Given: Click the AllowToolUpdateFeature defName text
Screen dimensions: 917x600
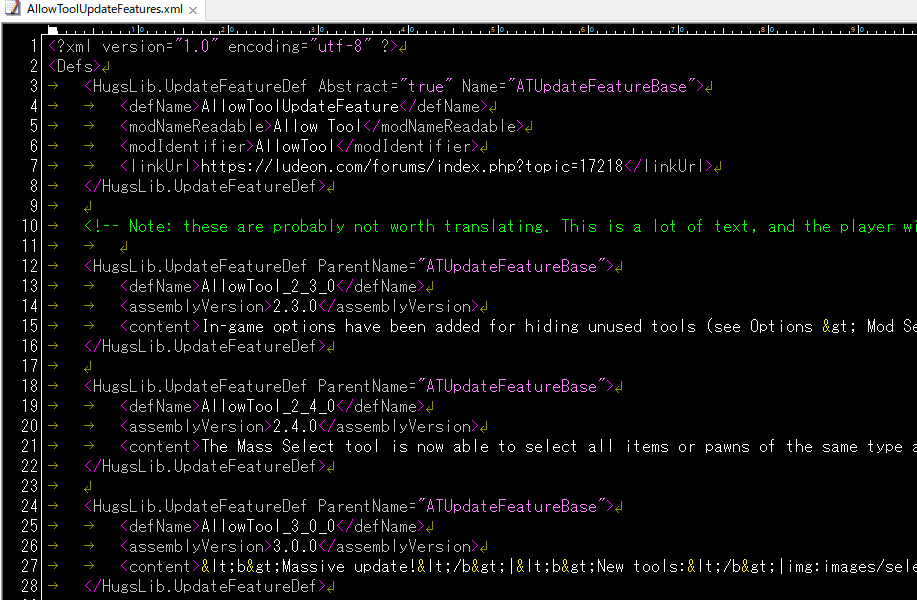Looking at the screenshot, I should point(300,106).
